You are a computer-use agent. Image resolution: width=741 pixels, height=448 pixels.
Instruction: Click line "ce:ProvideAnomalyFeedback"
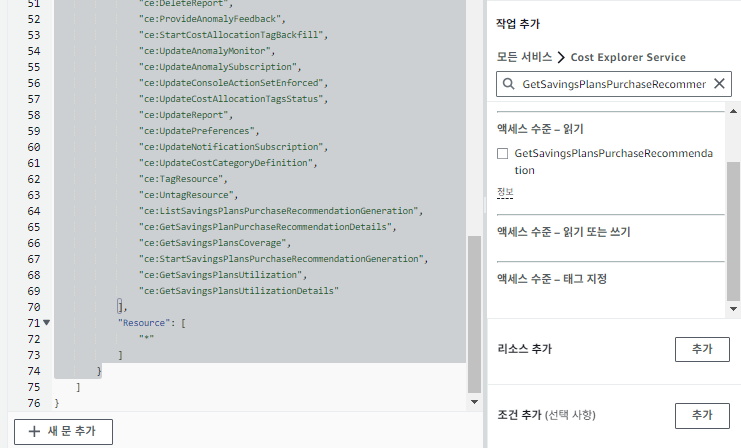point(212,19)
